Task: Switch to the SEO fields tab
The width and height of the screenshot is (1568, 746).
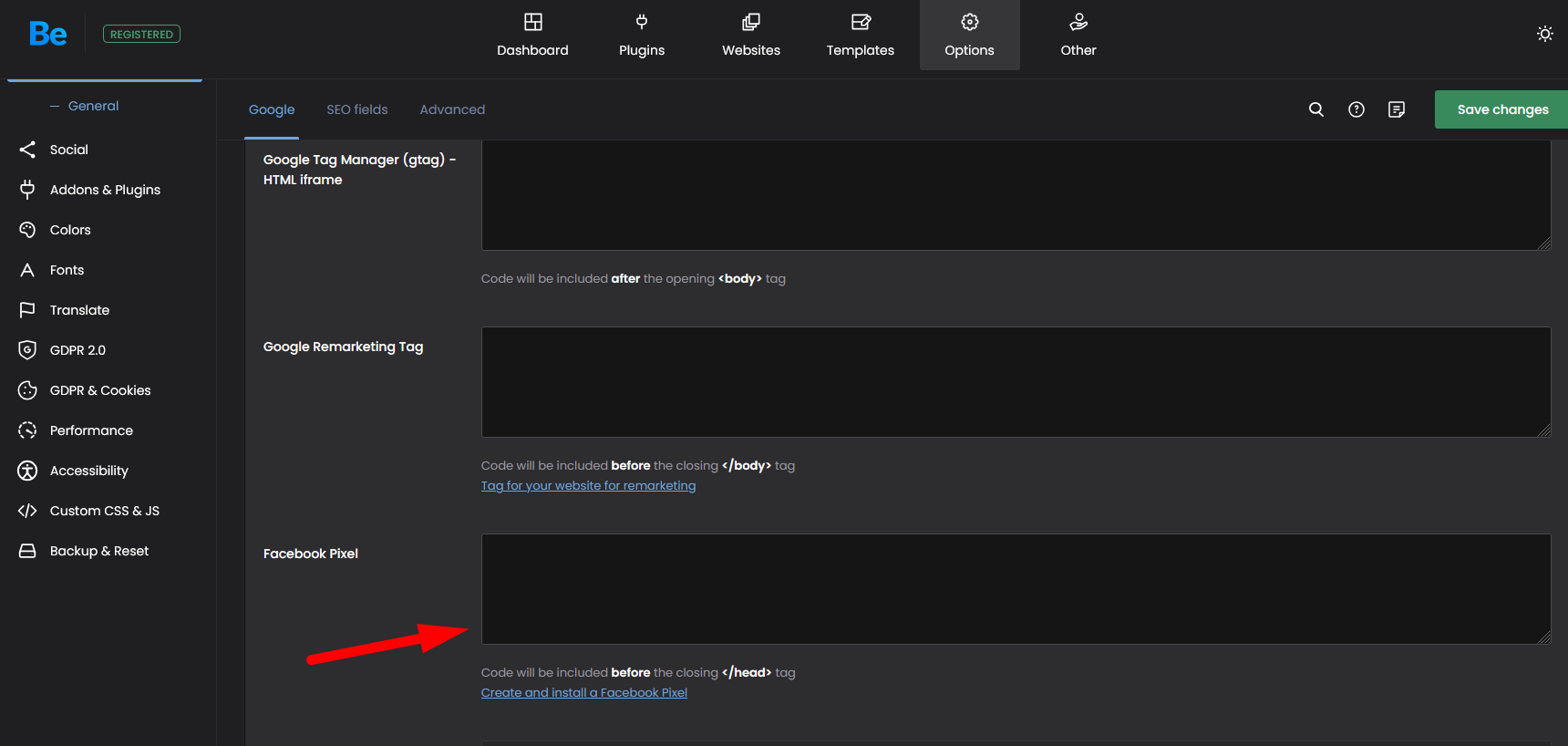Action: (x=357, y=109)
